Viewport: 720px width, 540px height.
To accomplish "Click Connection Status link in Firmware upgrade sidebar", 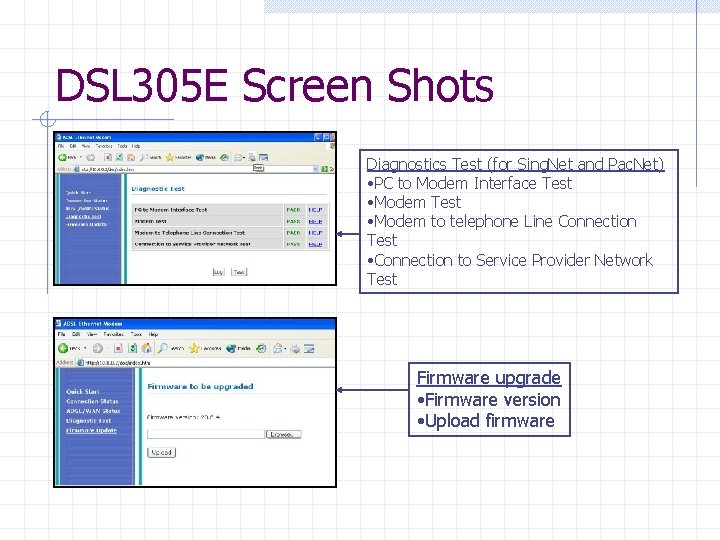I will pos(92,401).
